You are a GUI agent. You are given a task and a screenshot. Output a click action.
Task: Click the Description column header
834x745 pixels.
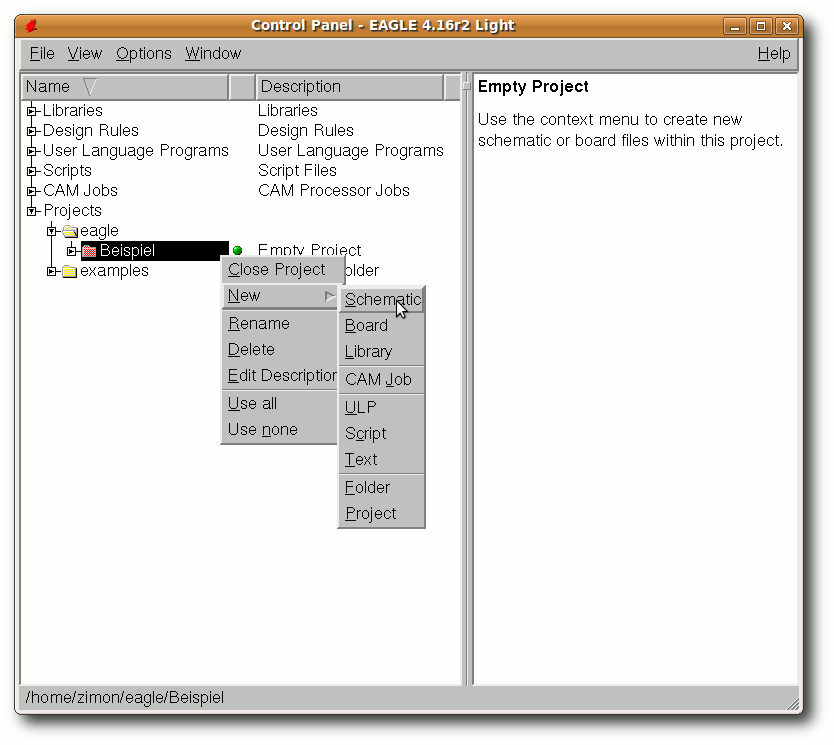coord(349,87)
